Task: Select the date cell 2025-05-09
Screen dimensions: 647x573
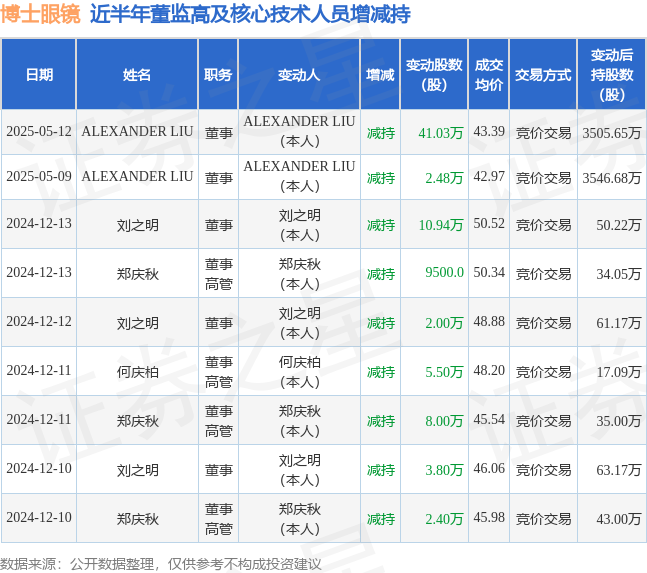Action: click(x=39, y=177)
